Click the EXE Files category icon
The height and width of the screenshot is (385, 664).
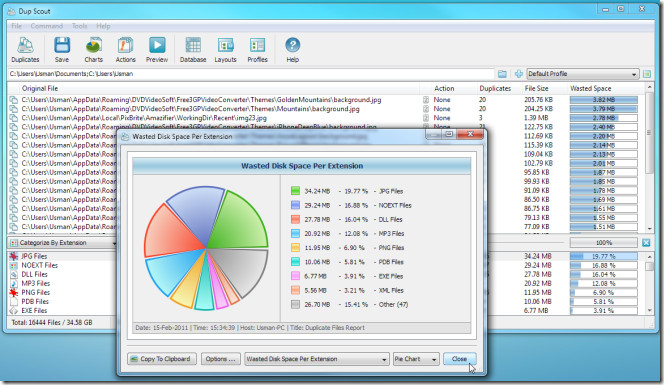pos(14,311)
